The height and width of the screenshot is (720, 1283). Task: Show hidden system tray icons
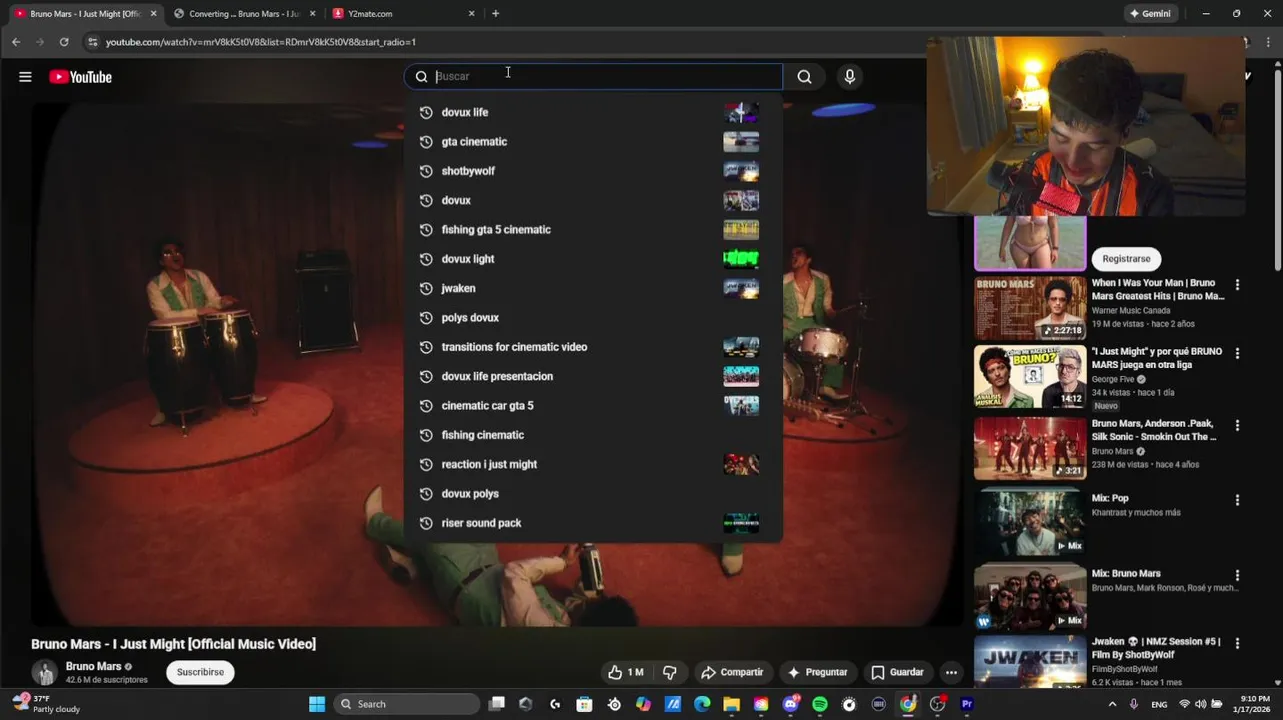1112,704
